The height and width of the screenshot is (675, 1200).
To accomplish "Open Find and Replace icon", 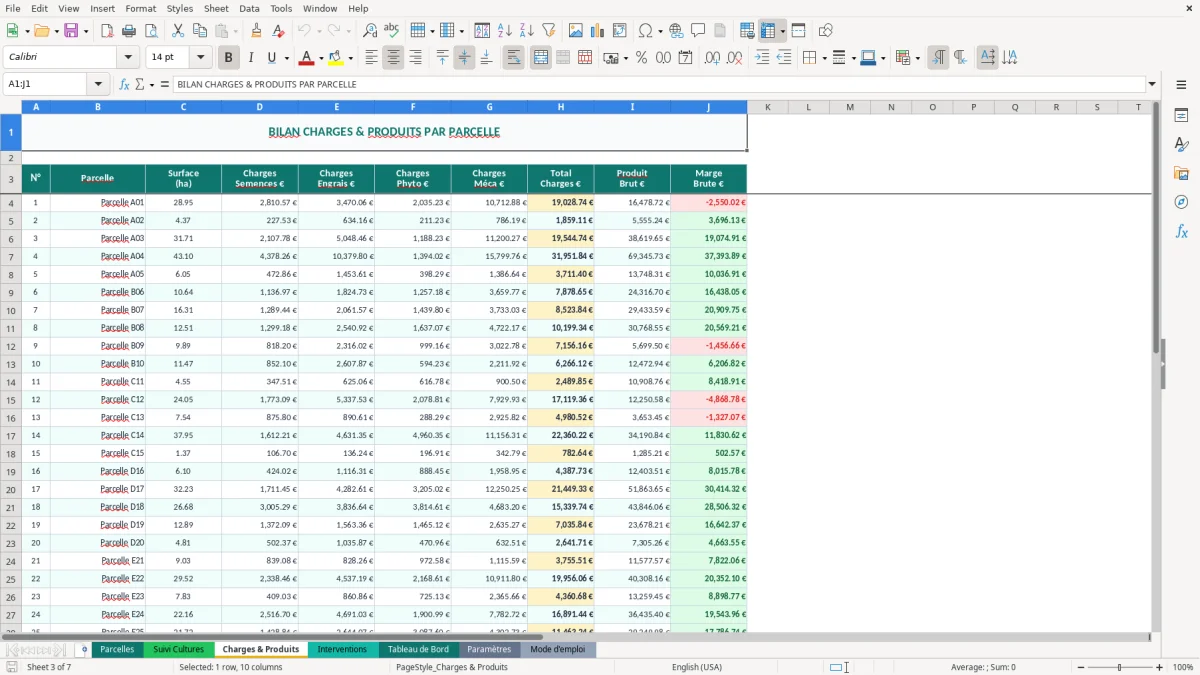I will tap(370, 31).
